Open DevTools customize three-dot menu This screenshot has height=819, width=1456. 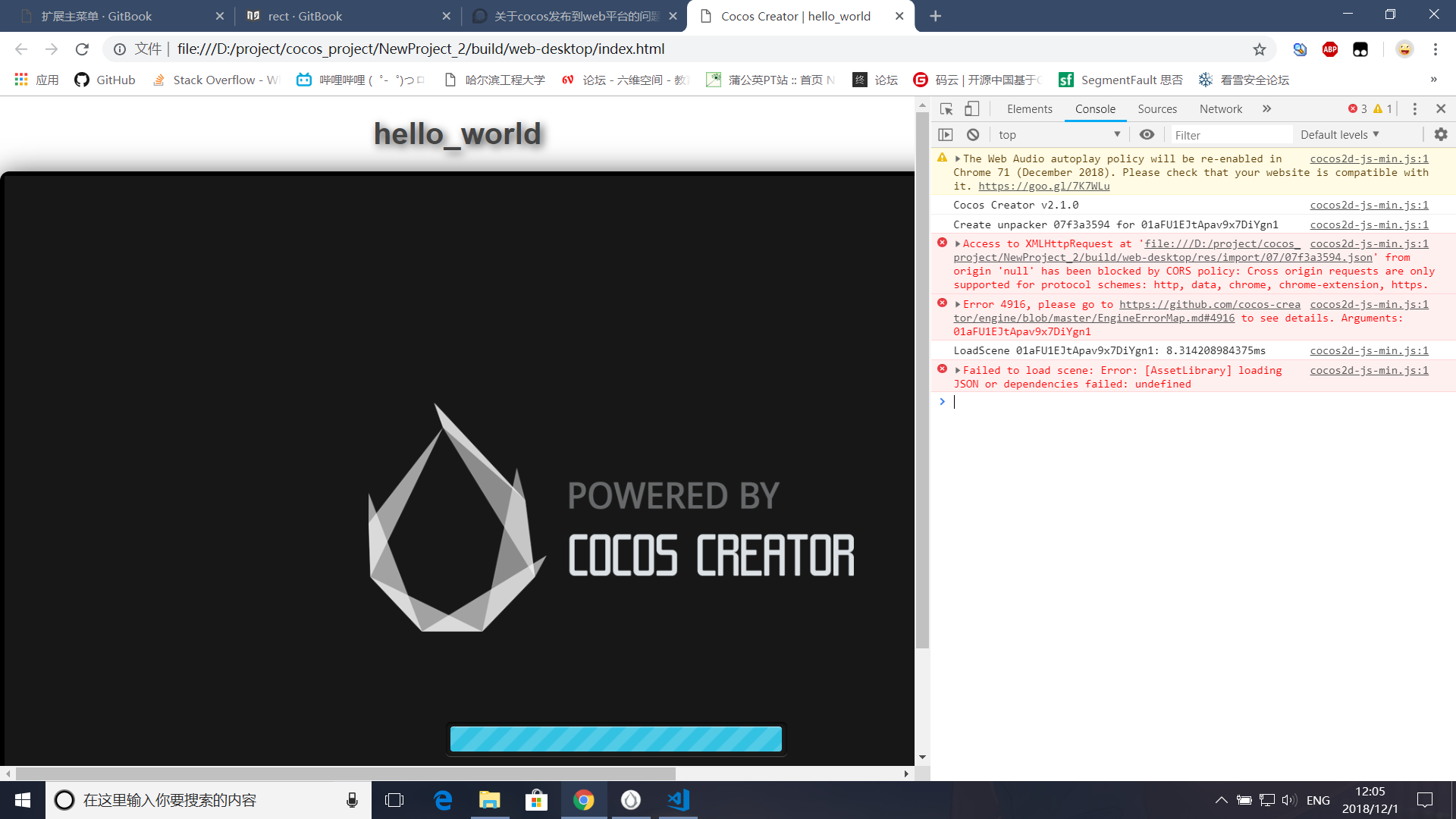click(x=1414, y=109)
